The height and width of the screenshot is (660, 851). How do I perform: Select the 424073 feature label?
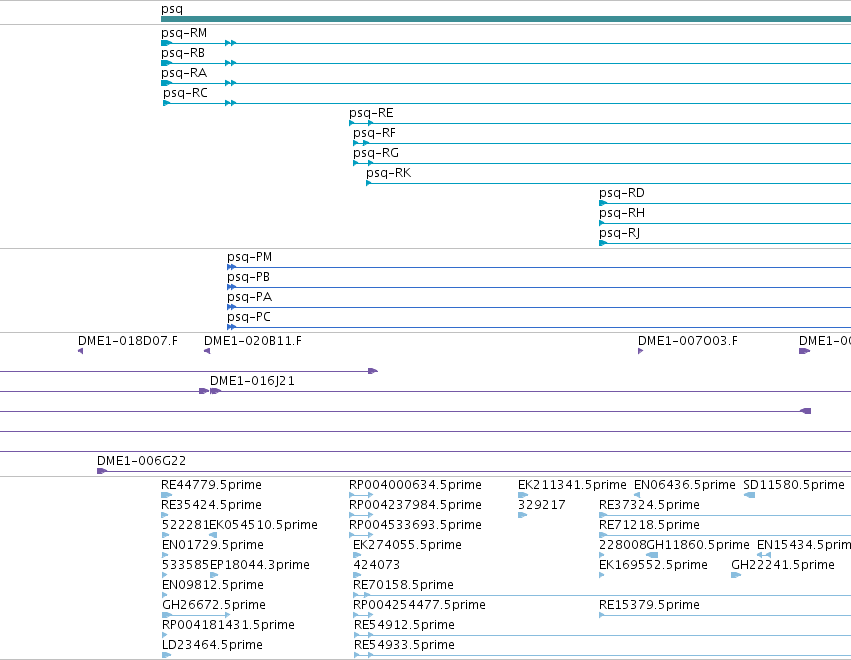point(376,565)
